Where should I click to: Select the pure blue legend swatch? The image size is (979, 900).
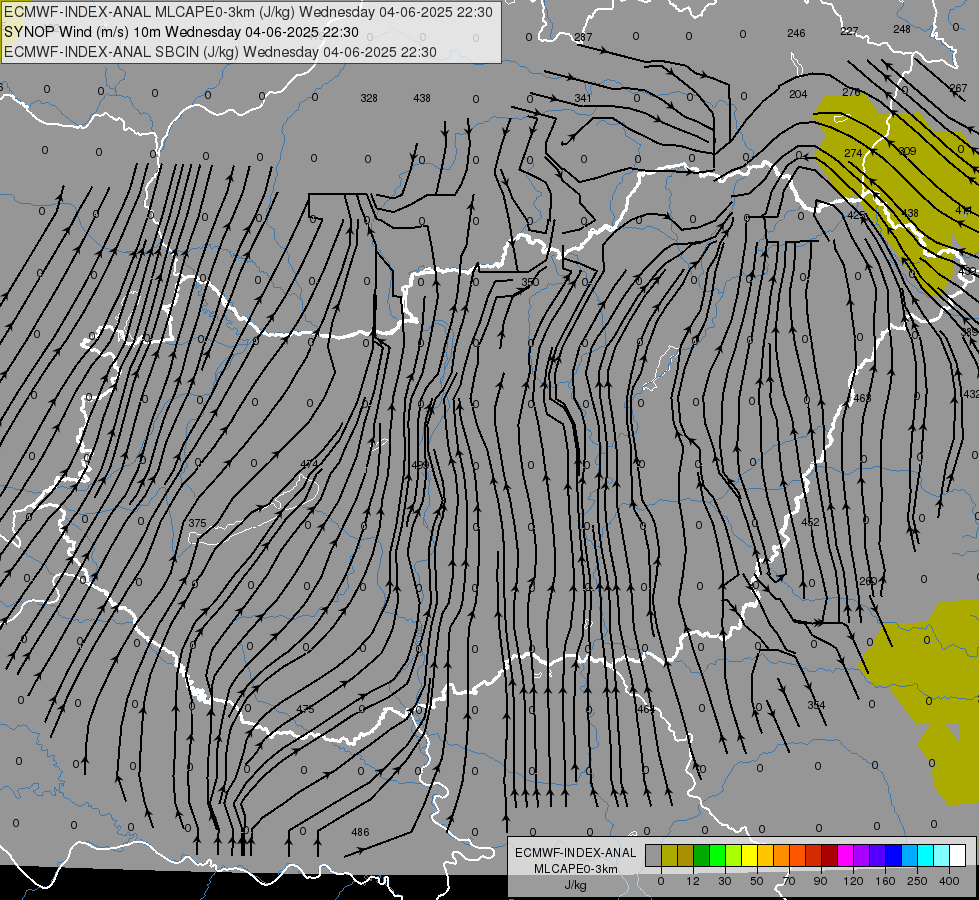(893, 856)
